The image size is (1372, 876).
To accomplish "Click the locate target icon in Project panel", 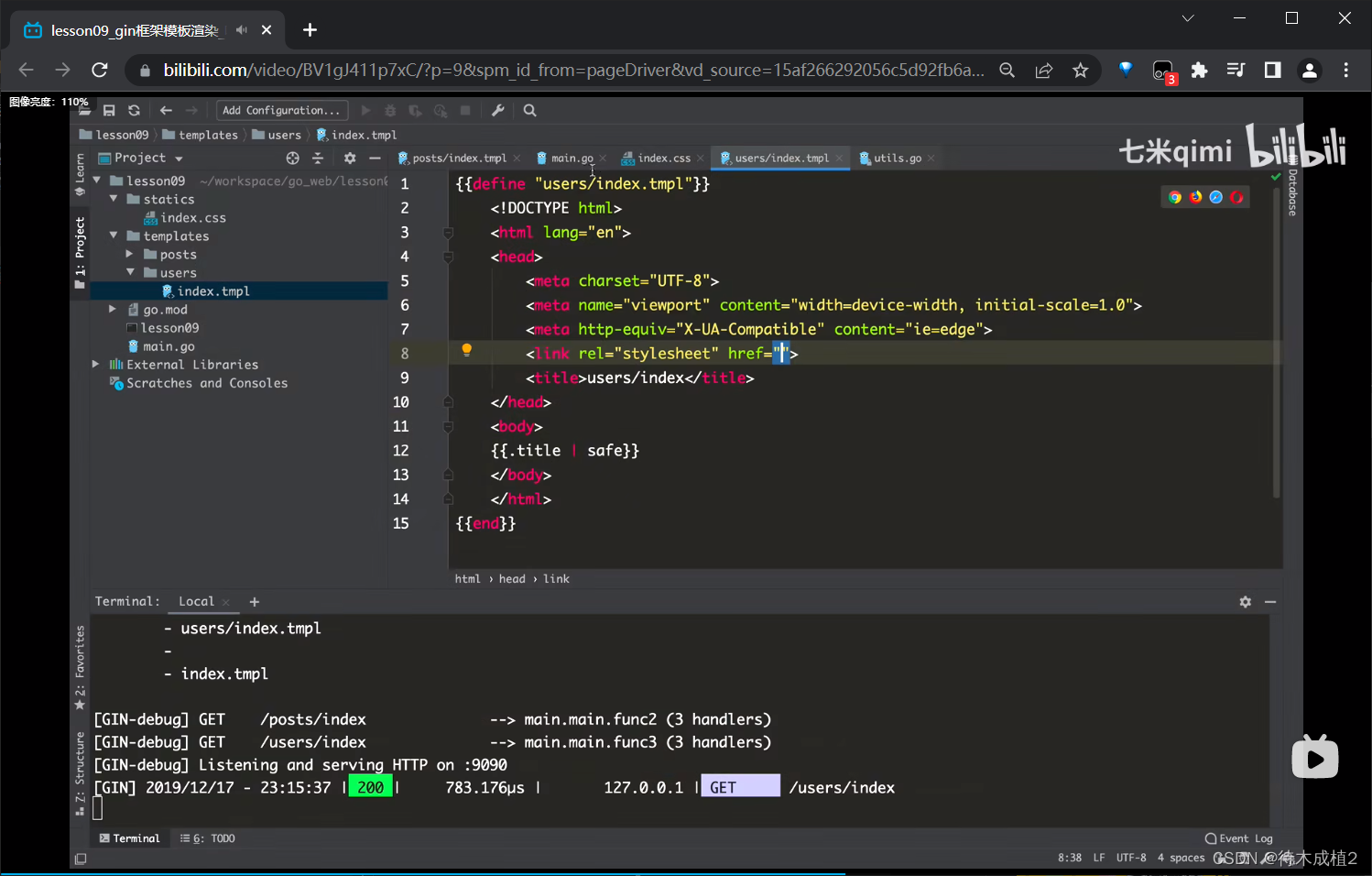I will tap(292, 159).
